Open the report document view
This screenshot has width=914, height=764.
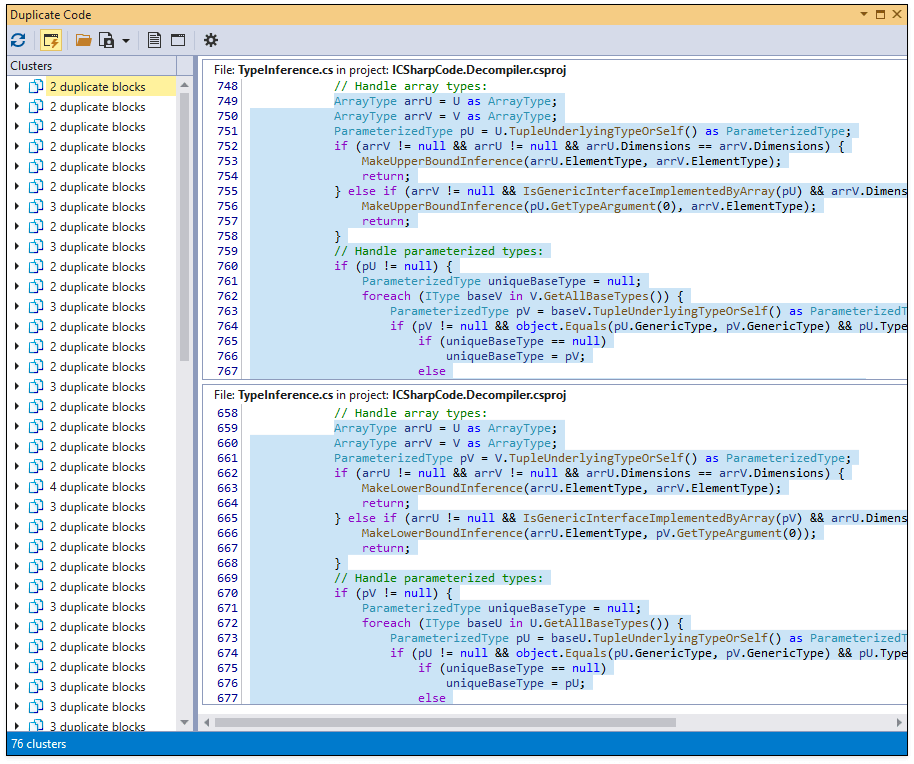click(x=155, y=40)
